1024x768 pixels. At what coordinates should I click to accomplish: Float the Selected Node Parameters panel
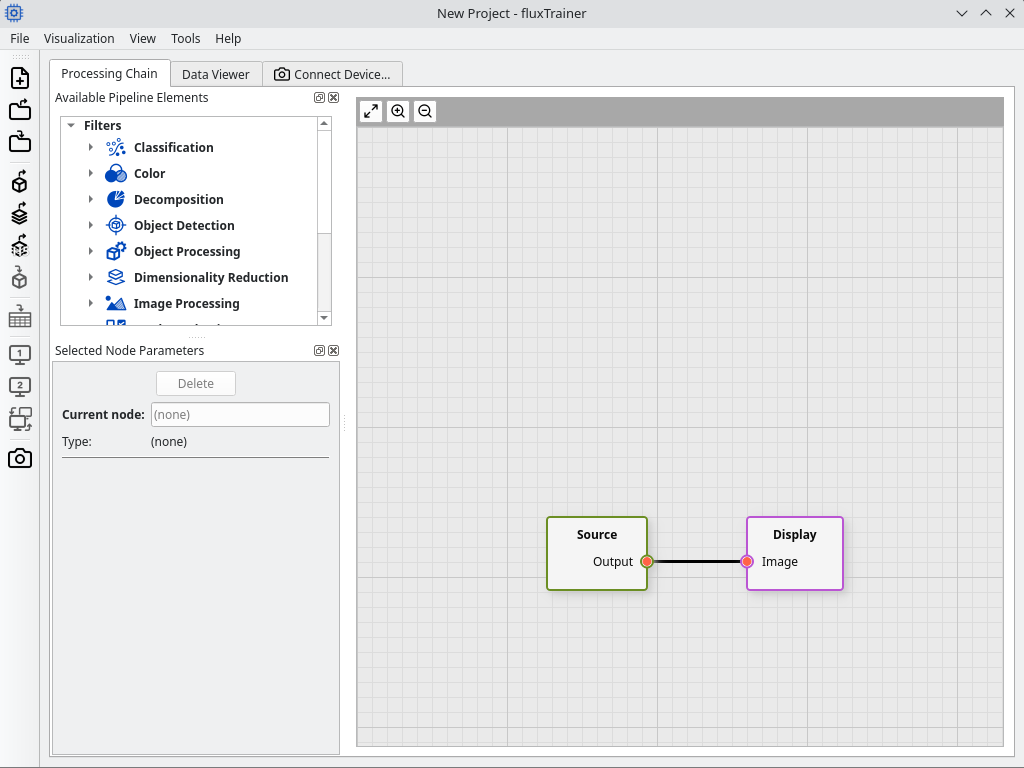pyautogui.click(x=319, y=351)
